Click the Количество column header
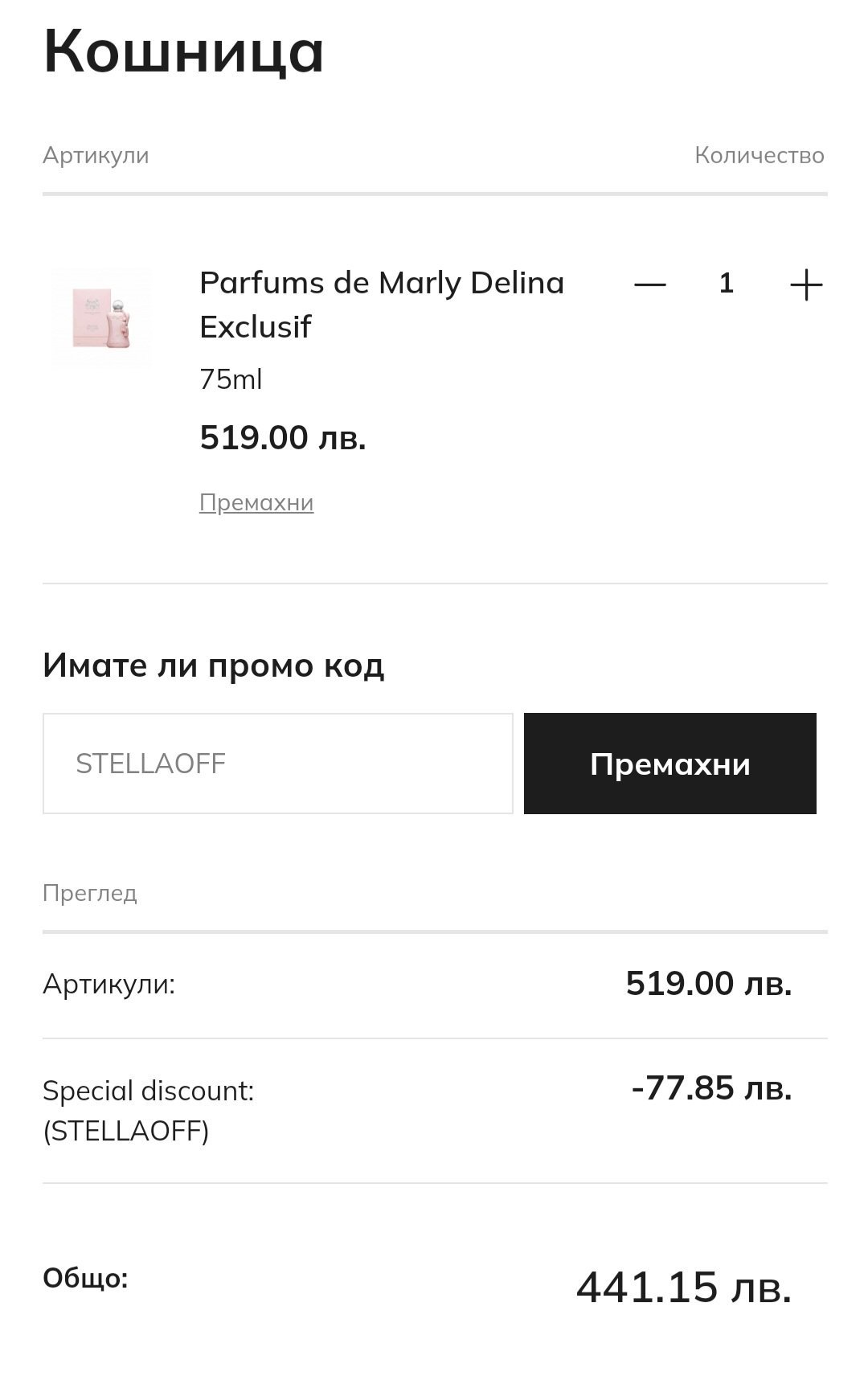868x1384 pixels. coord(759,155)
